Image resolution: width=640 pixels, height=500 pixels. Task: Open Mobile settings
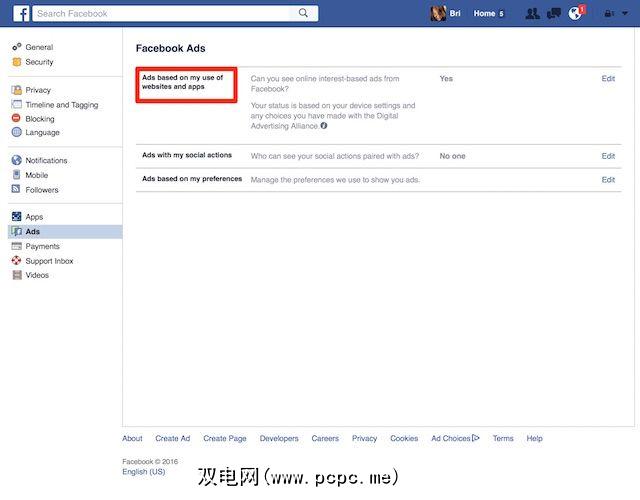(x=37, y=175)
